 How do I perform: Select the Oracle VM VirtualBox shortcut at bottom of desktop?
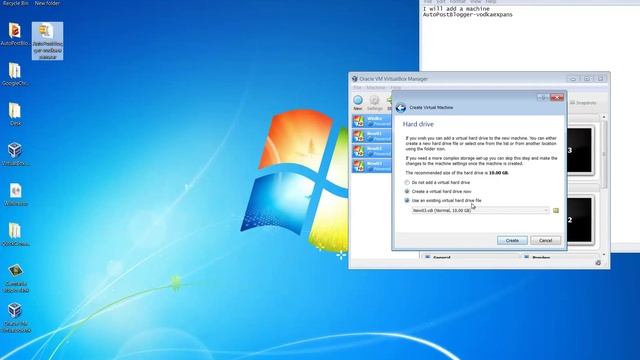click(x=16, y=318)
